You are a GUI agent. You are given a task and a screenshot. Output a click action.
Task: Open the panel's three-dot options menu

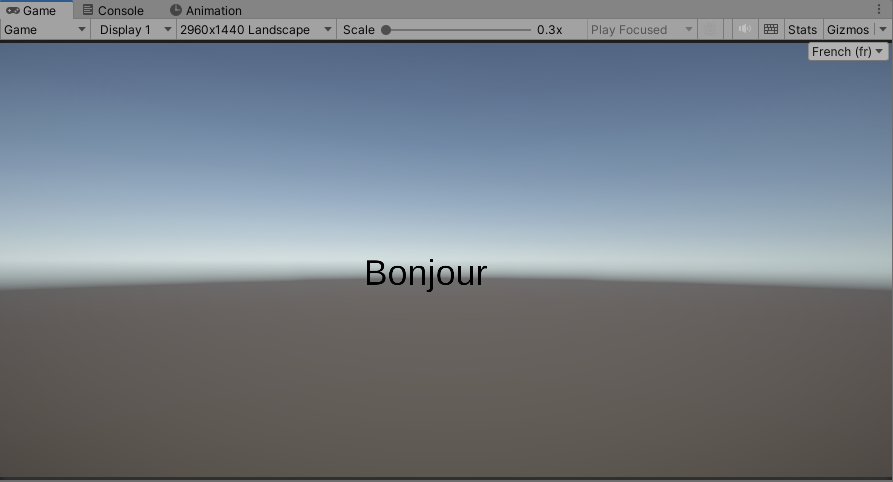(879, 10)
